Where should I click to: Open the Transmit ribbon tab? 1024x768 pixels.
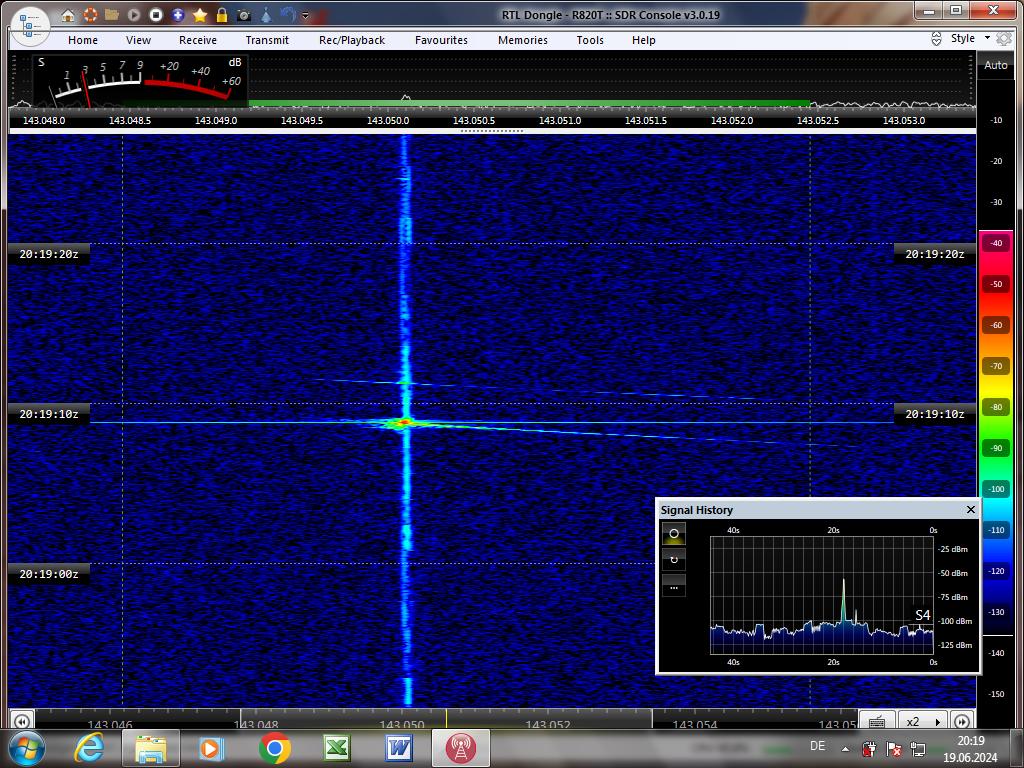tap(267, 40)
